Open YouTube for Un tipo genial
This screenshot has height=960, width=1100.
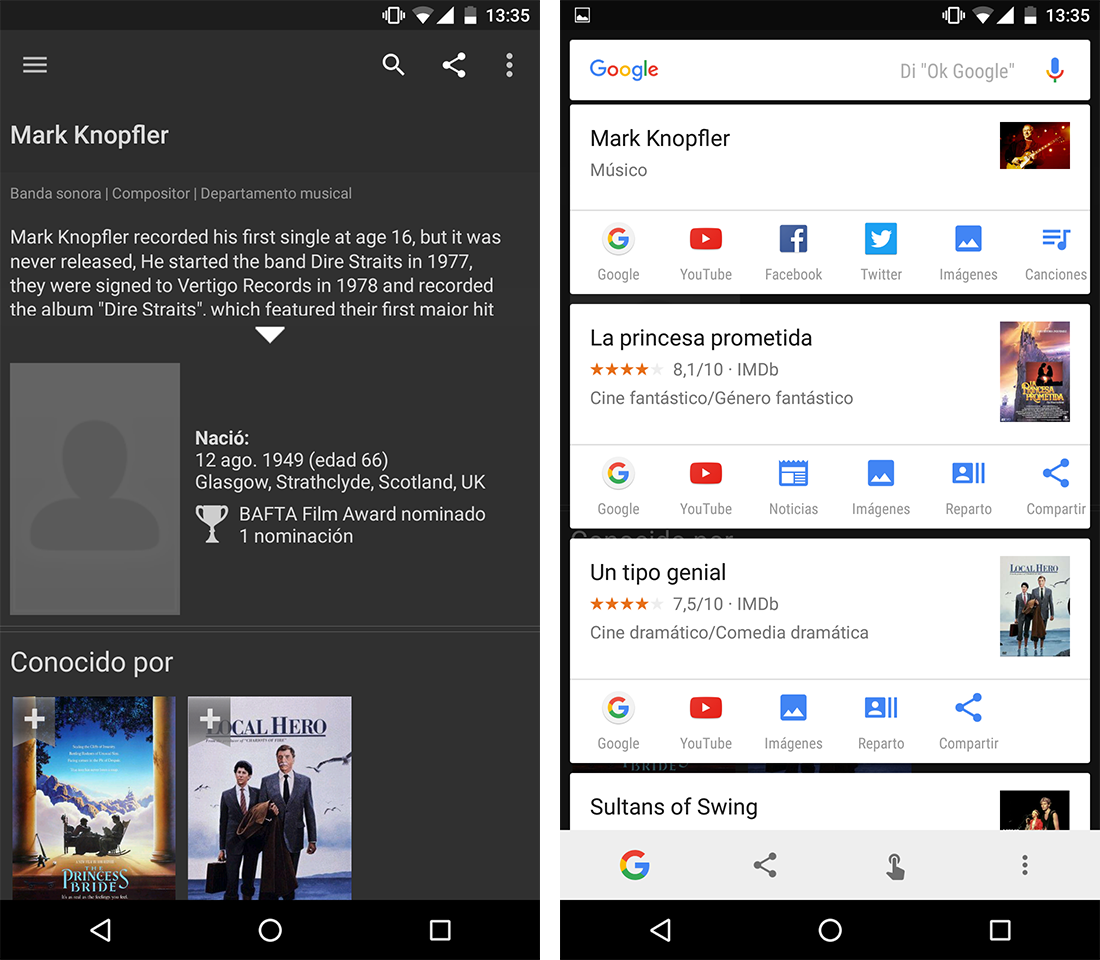pyautogui.click(x=706, y=721)
